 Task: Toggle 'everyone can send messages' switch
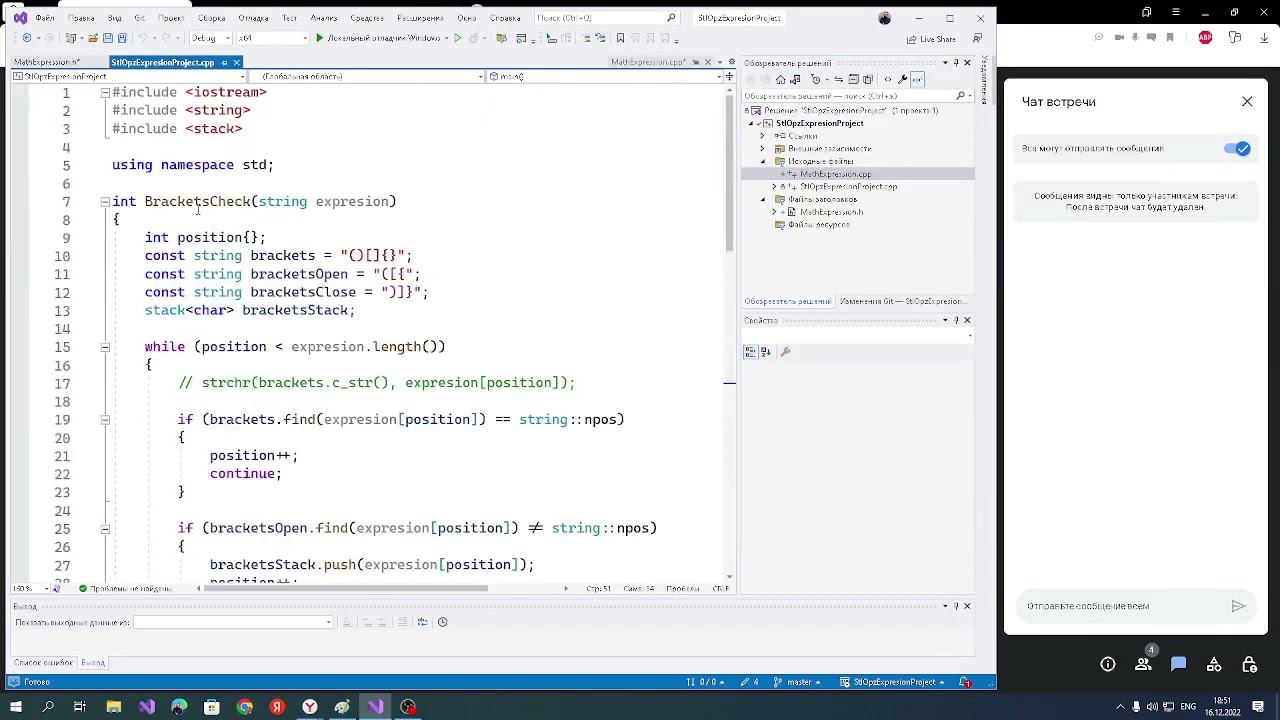point(1237,149)
